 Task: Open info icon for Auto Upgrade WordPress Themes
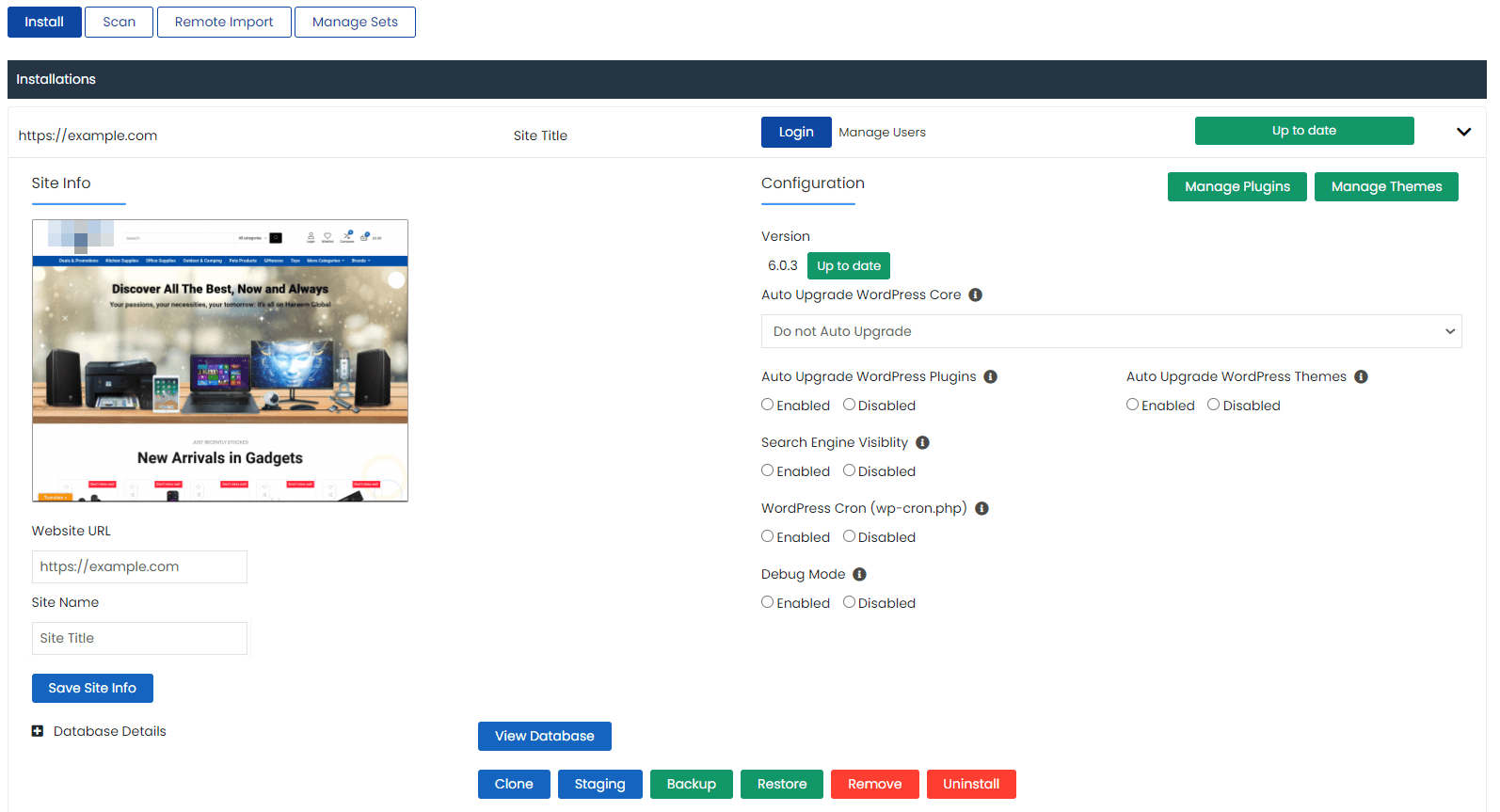coord(1362,376)
